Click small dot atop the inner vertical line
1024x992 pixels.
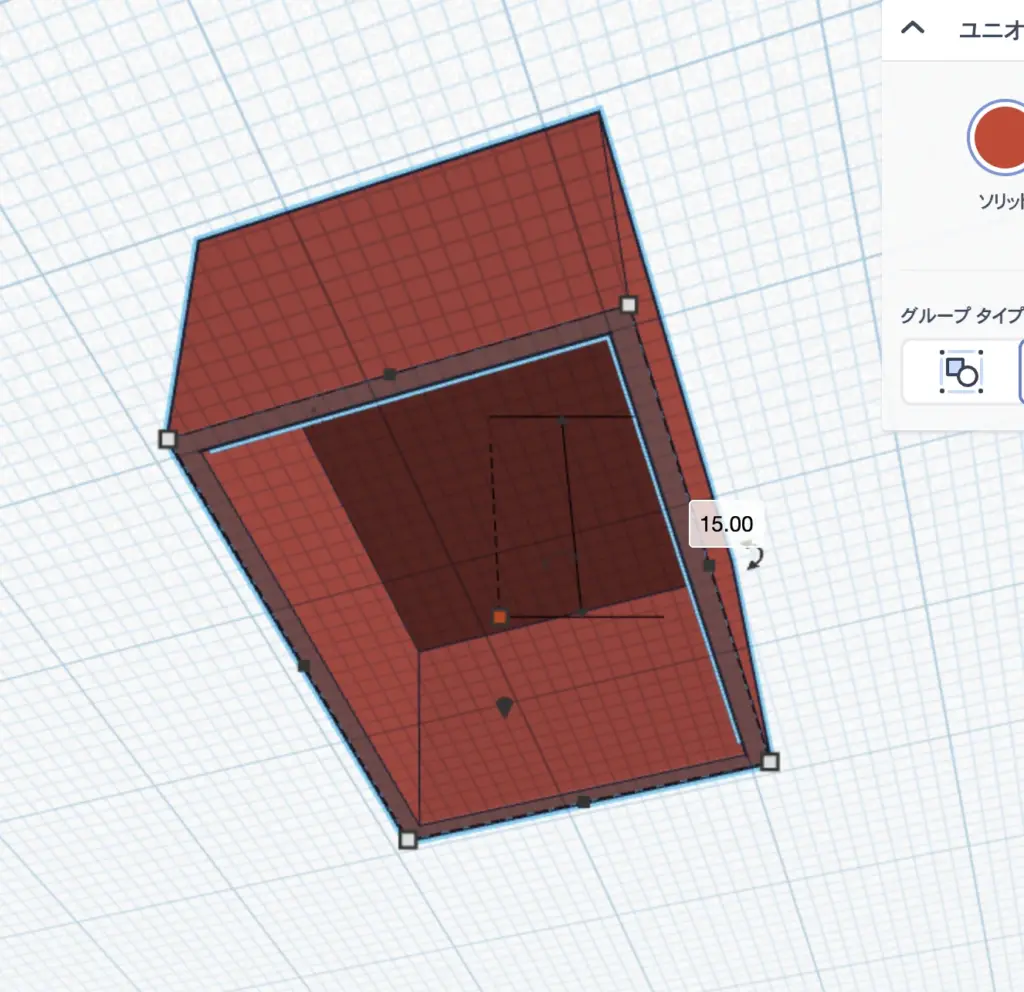(563, 422)
